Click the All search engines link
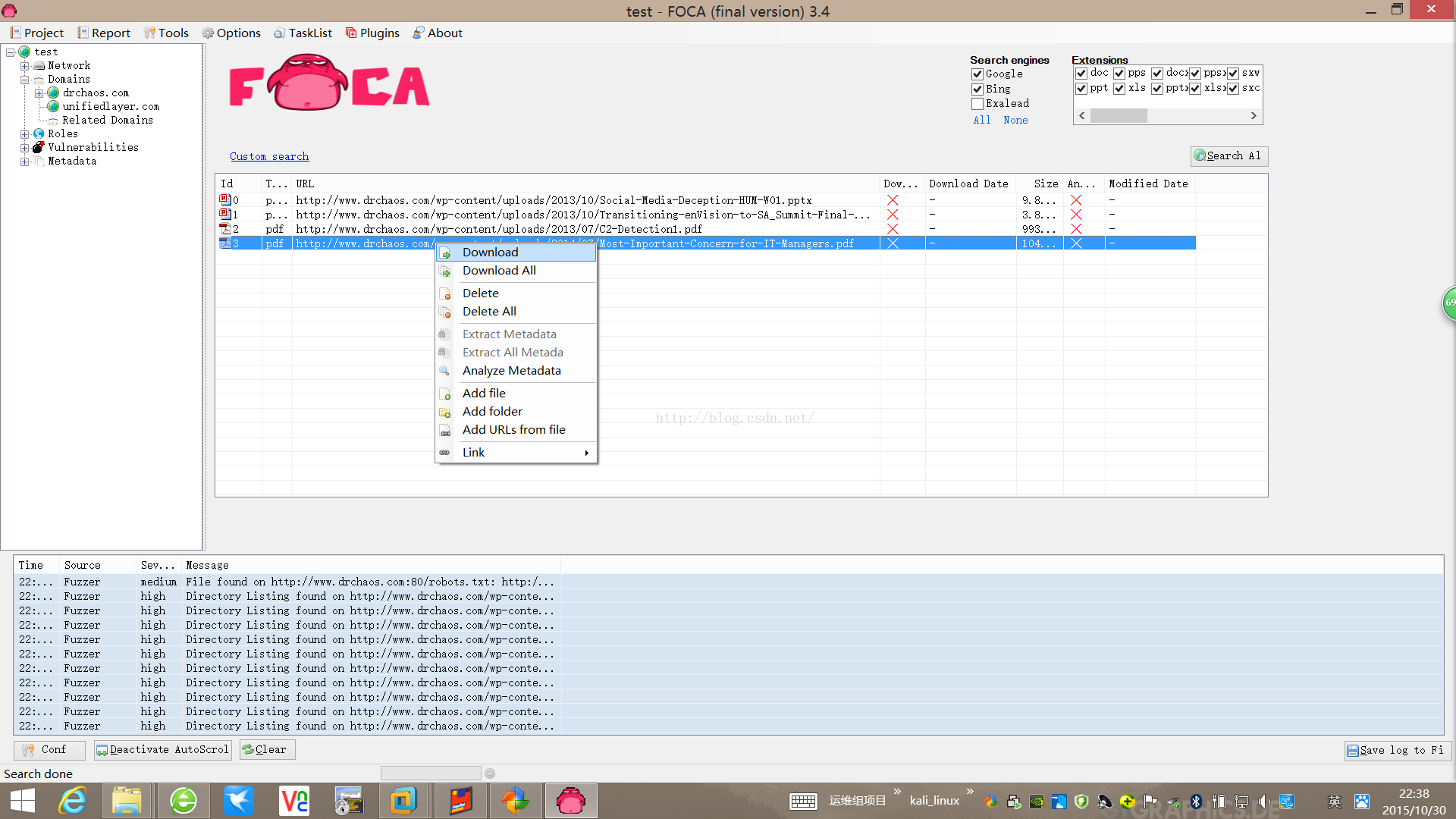The height and width of the screenshot is (819, 1456). click(x=982, y=120)
